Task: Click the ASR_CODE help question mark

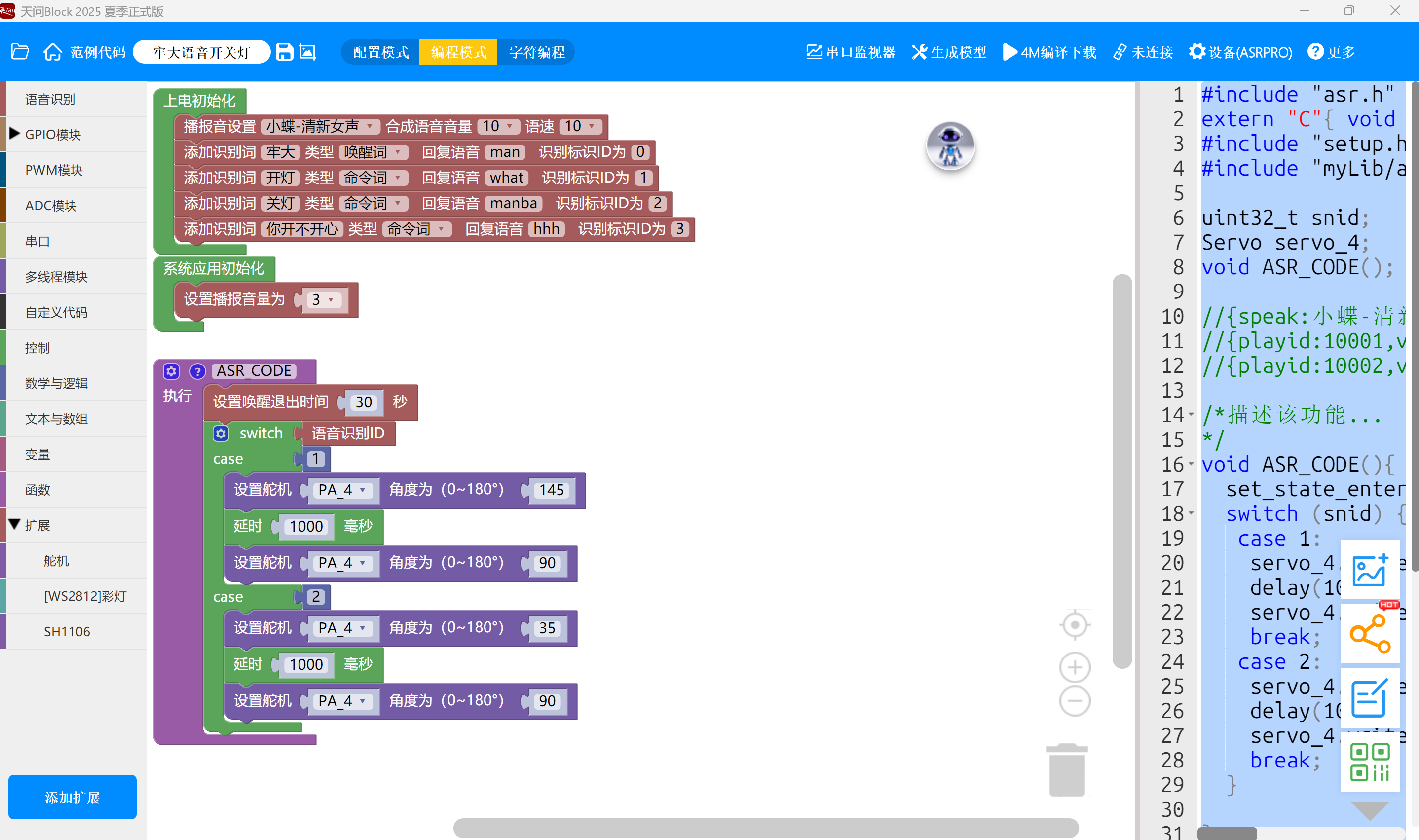Action: (197, 371)
